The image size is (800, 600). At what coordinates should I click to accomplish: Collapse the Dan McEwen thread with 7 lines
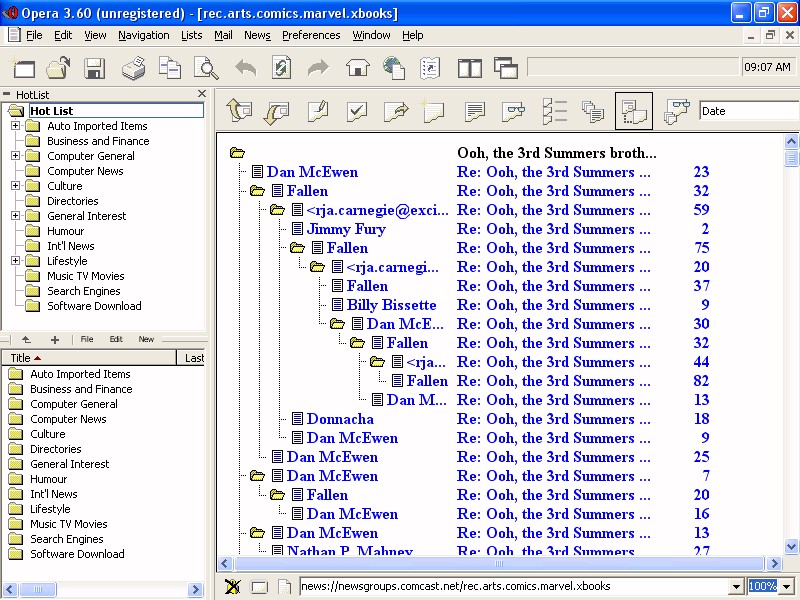[x=257, y=476]
